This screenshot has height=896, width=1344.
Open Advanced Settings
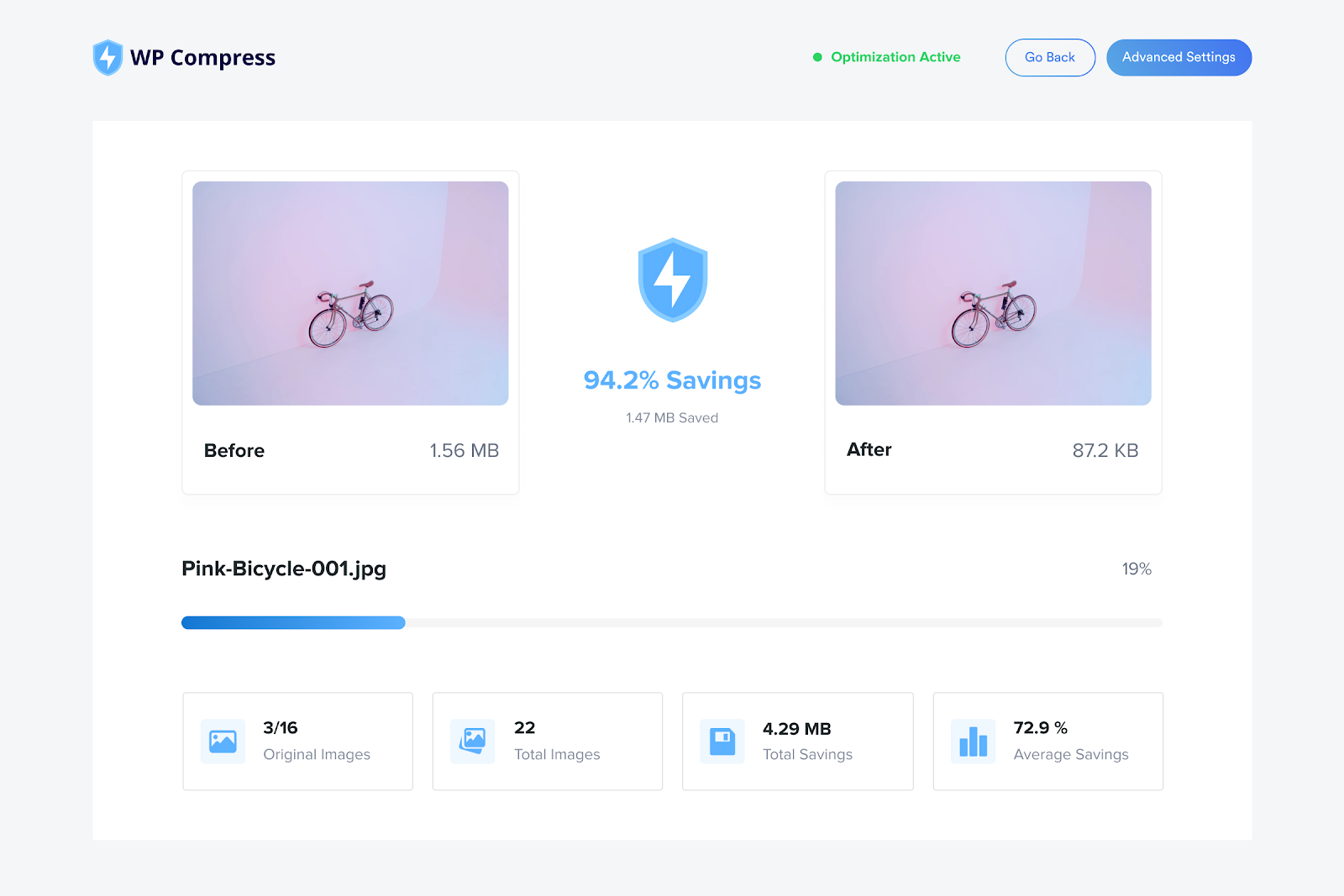coord(1179,58)
